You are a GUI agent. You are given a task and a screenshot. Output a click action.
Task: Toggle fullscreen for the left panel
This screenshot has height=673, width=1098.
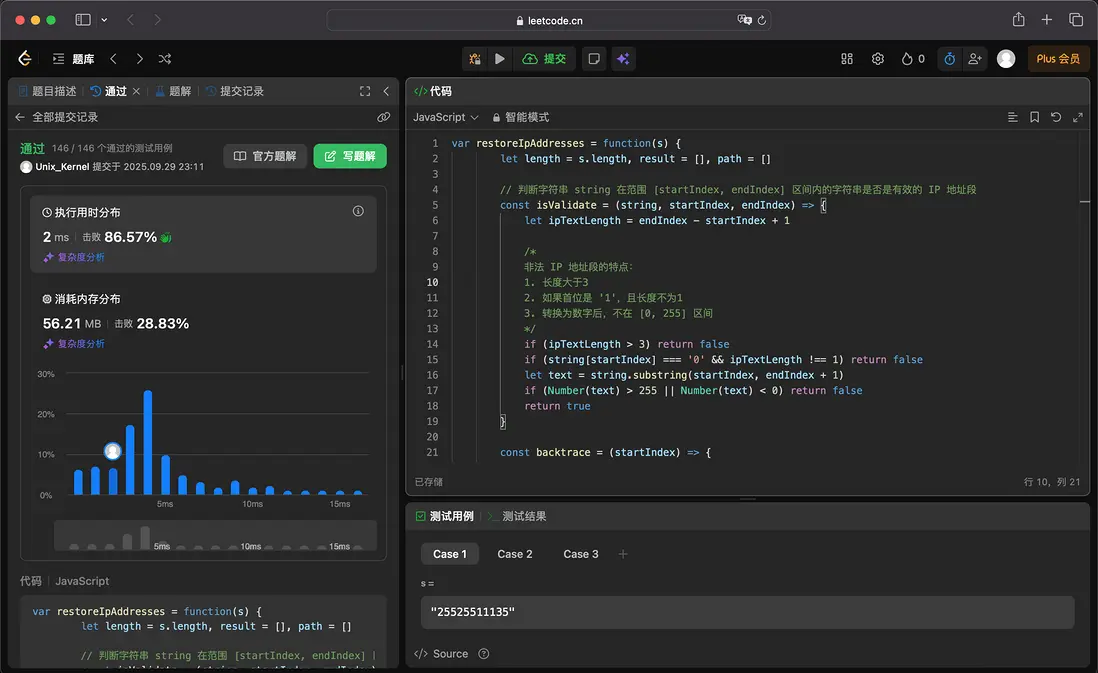click(365, 91)
